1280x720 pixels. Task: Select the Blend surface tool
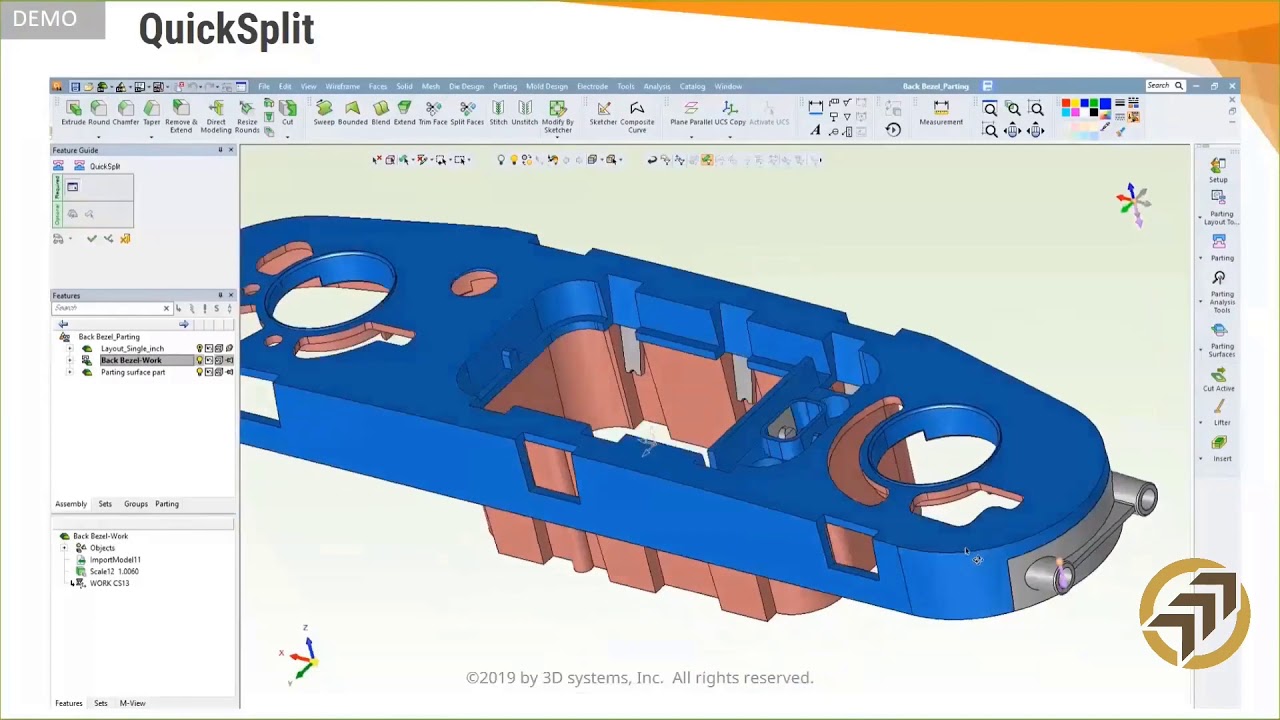click(381, 113)
